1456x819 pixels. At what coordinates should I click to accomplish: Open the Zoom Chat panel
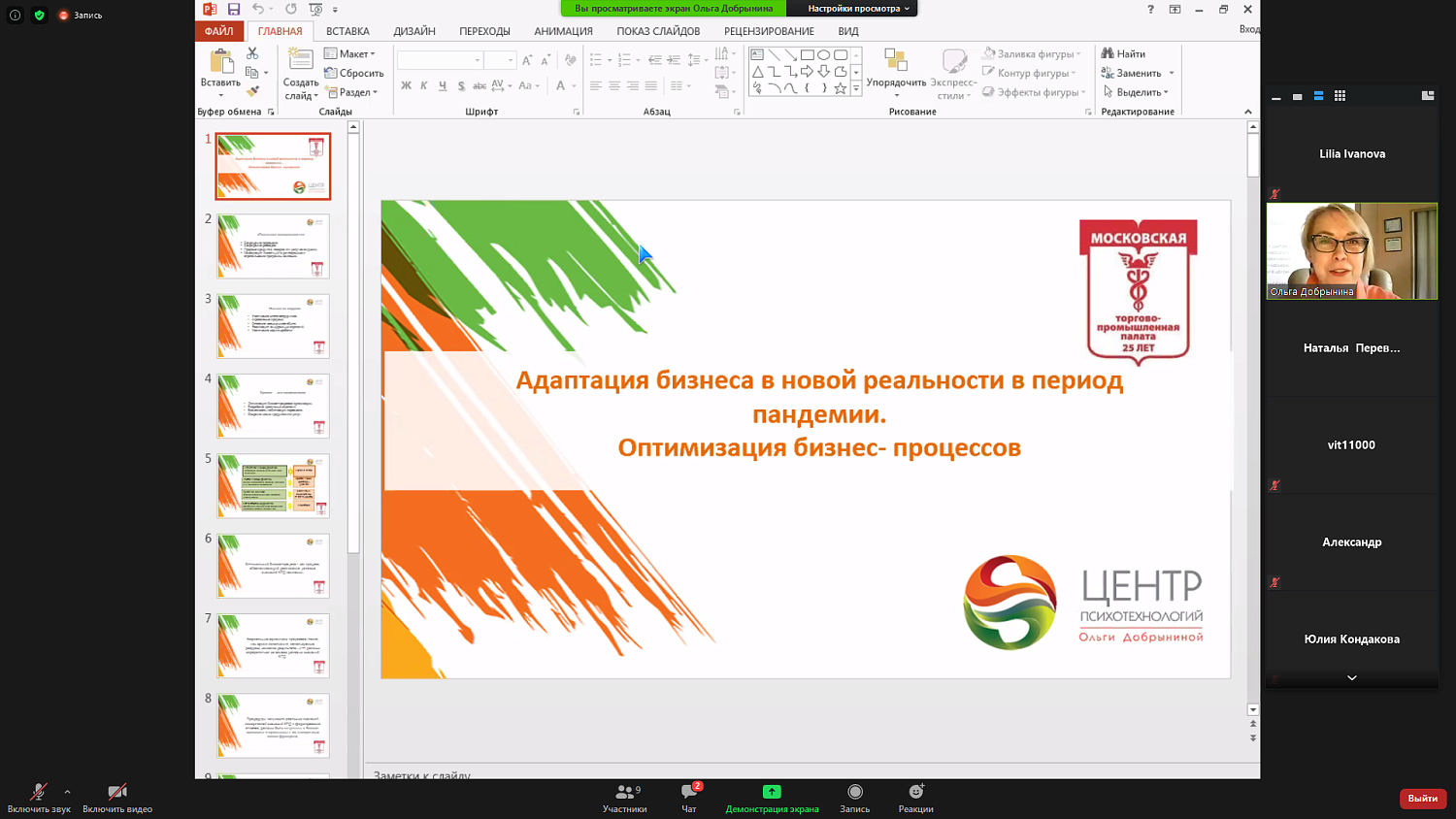pos(689,799)
